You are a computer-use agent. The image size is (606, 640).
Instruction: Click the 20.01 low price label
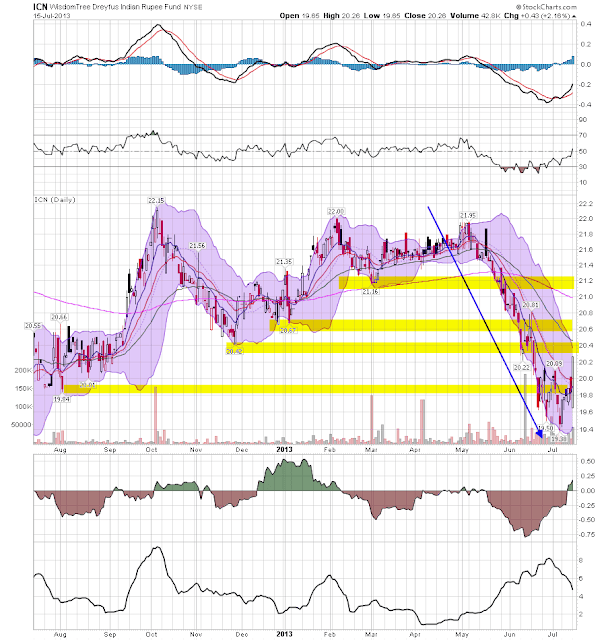pos(87,385)
